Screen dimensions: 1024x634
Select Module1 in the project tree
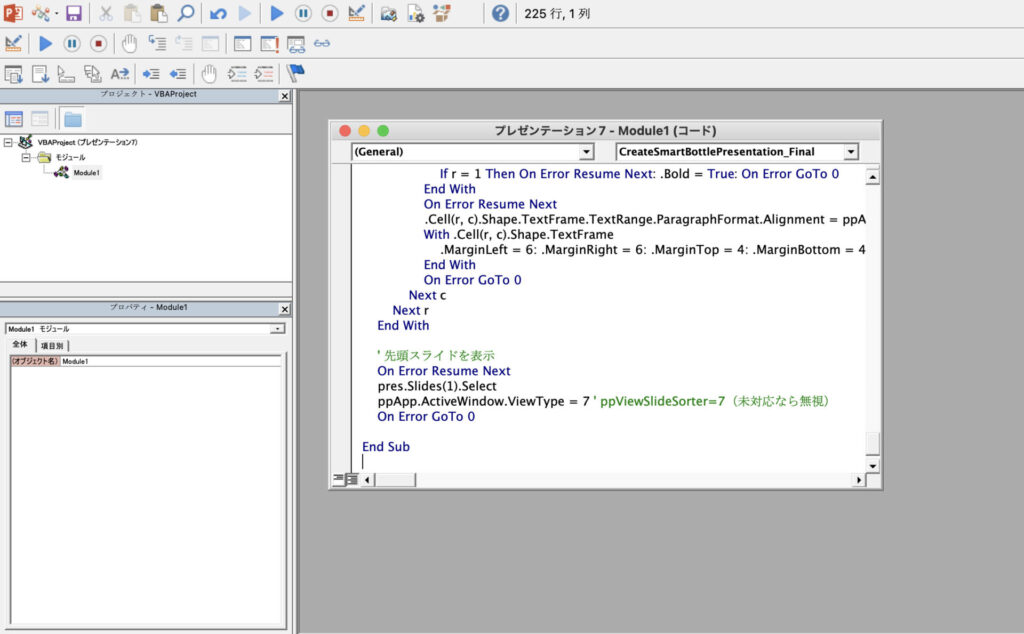[x=86, y=172]
